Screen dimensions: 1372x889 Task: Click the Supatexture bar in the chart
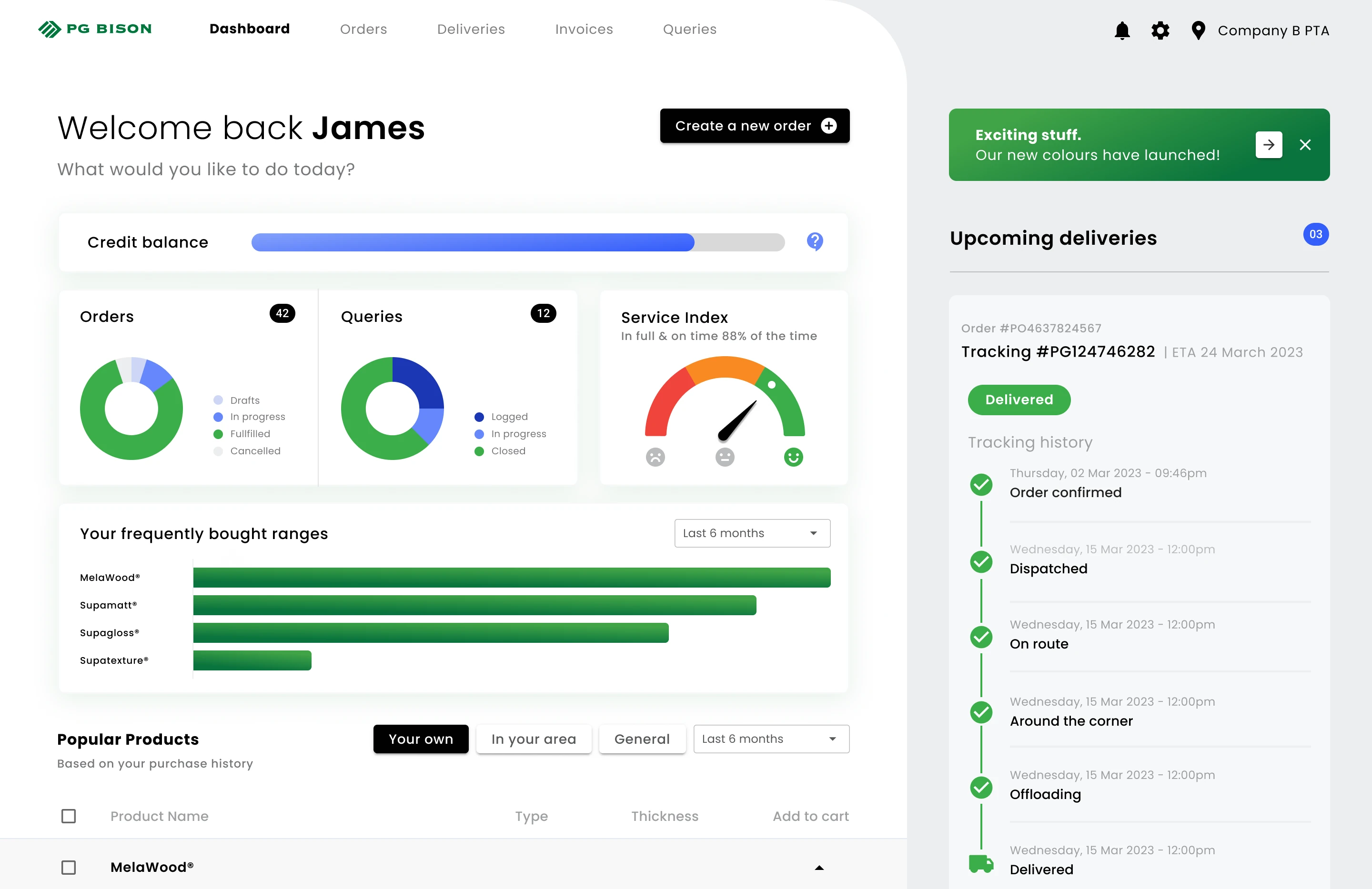click(252, 660)
